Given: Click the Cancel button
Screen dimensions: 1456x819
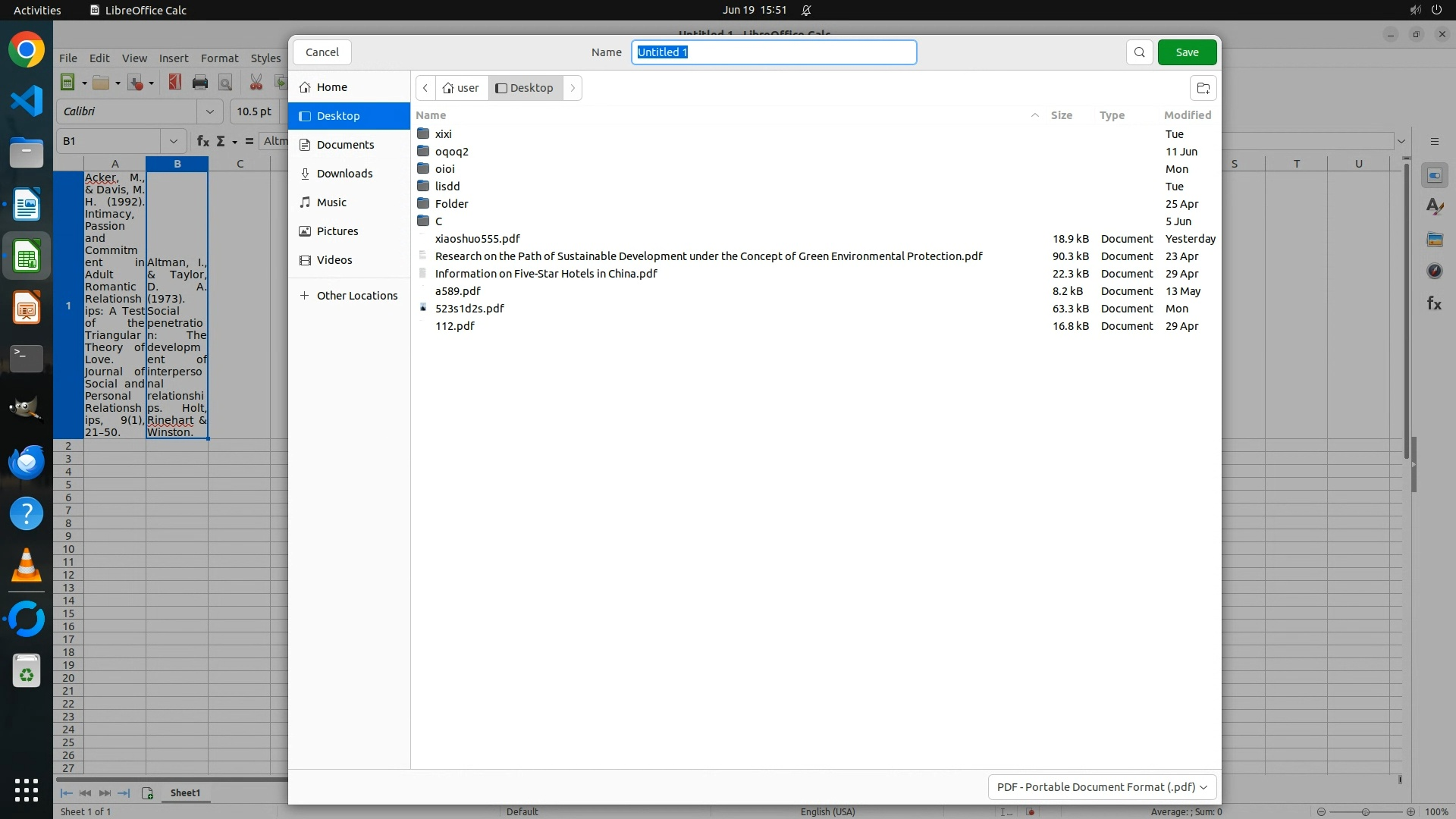Looking at the screenshot, I should click(322, 52).
